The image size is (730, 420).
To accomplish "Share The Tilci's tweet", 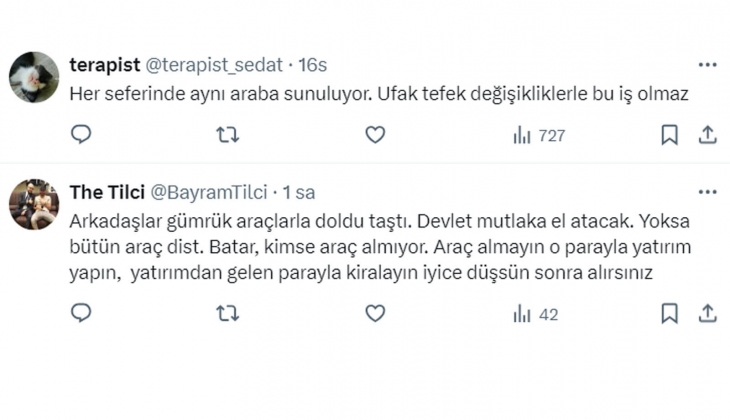I will (706, 313).
